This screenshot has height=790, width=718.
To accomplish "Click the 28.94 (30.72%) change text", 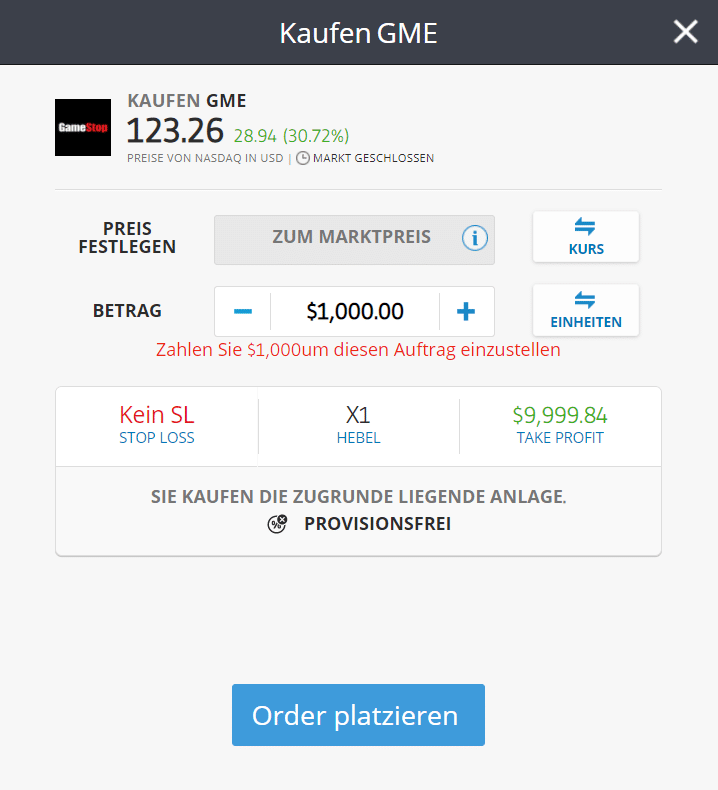I will click(x=291, y=136).
